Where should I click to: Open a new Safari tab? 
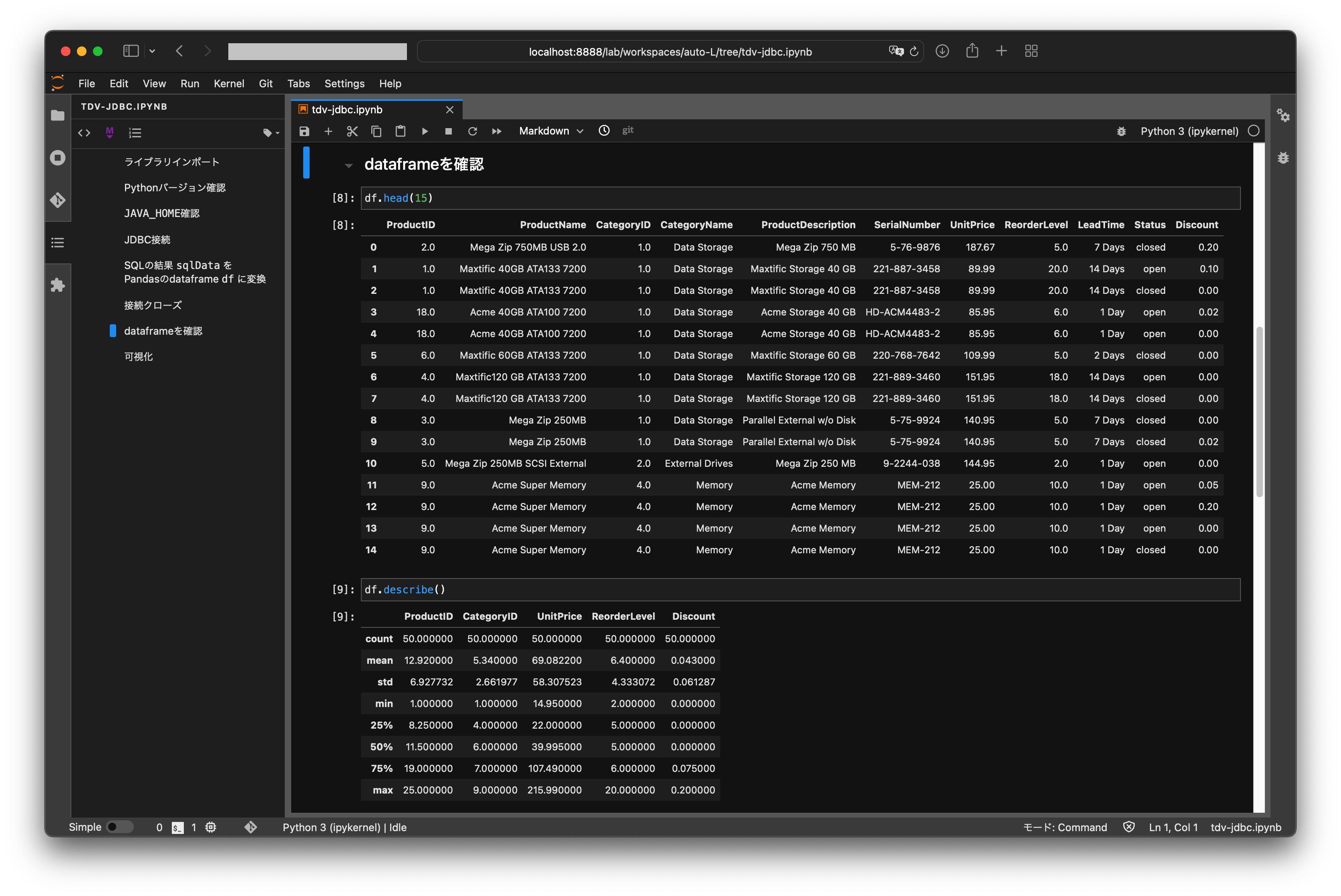point(1001,51)
